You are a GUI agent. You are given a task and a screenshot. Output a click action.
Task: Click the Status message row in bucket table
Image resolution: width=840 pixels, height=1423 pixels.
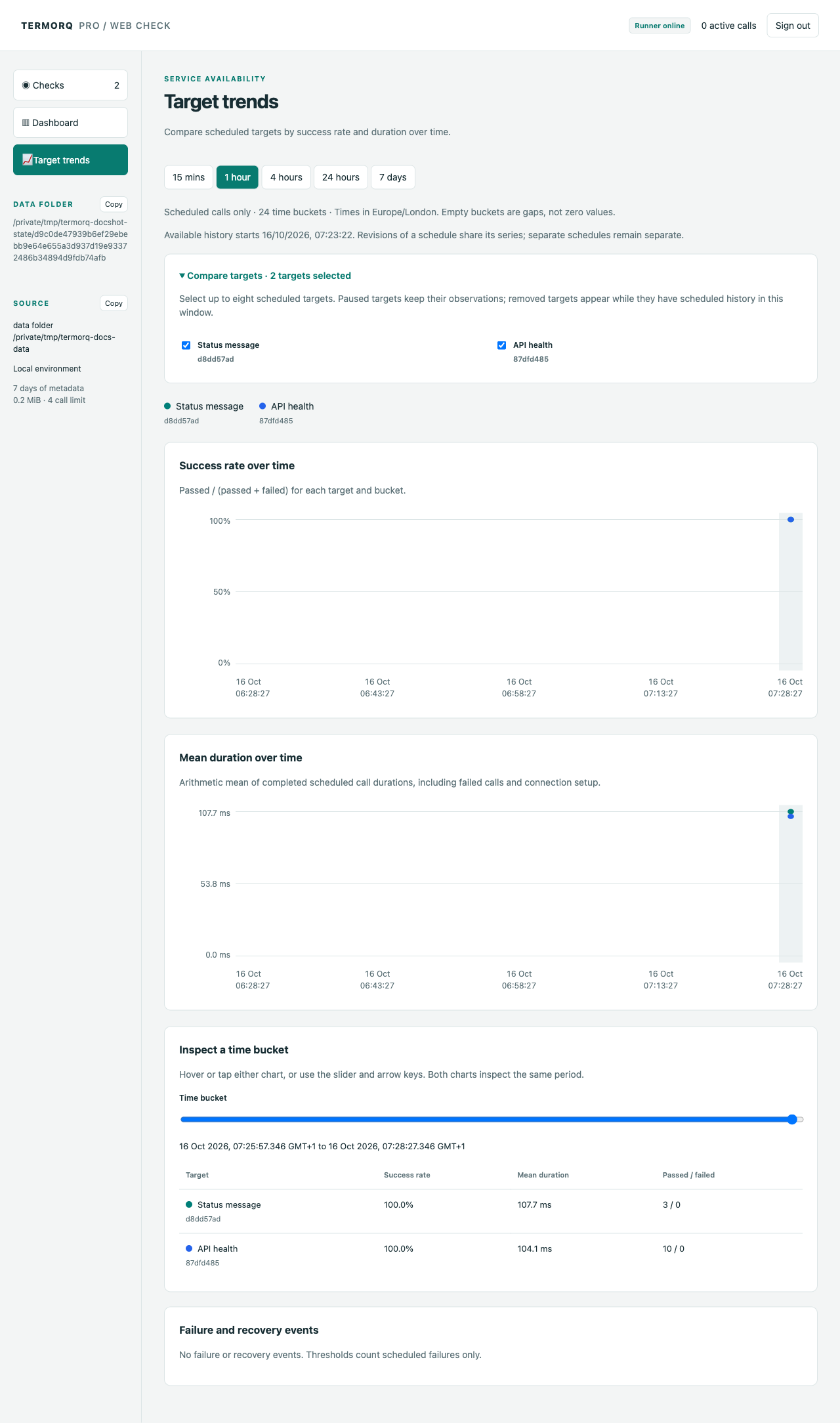pos(491,1211)
